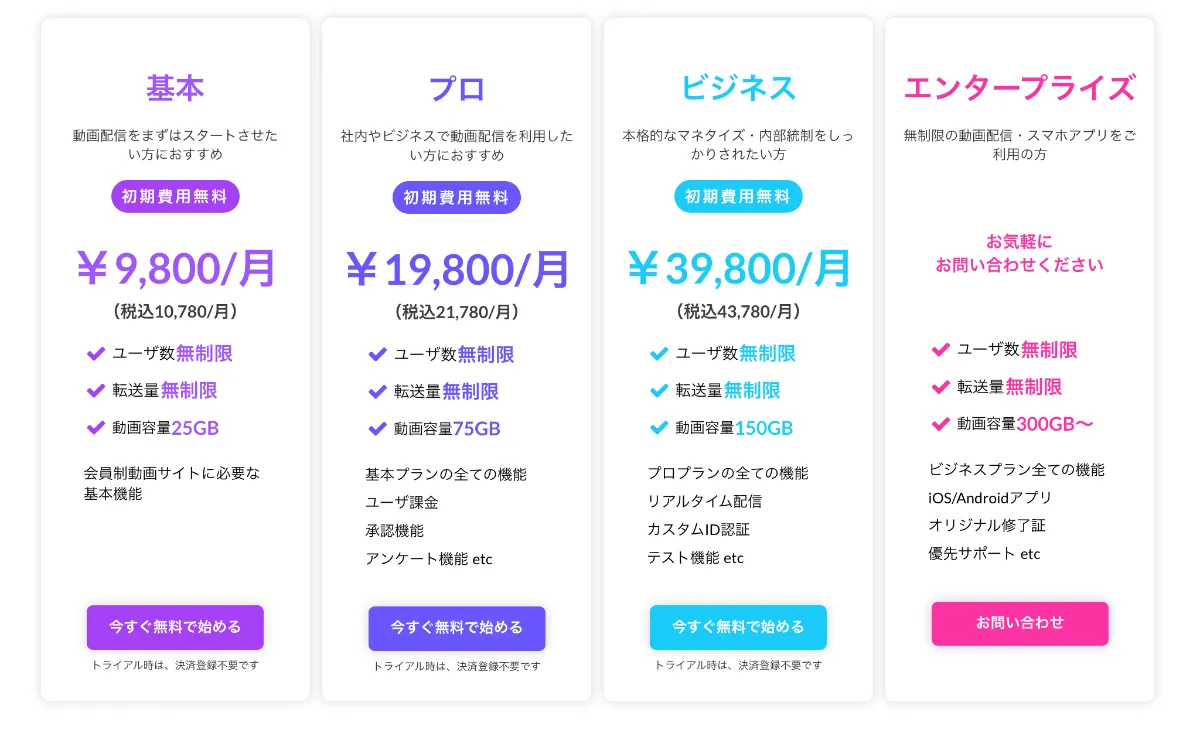Click the checkmark icon beside 基本 plan 転送量
The height and width of the screenshot is (732, 1200).
coord(96,391)
